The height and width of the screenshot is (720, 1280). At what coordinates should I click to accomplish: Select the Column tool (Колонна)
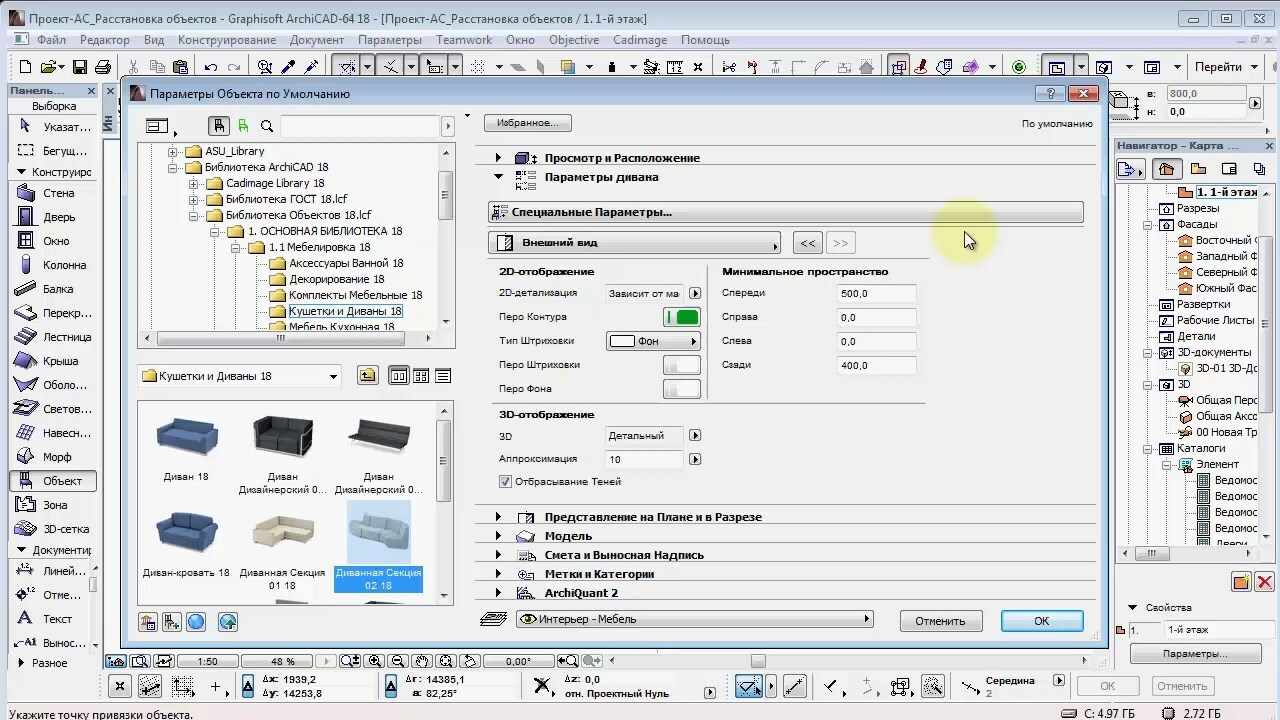[53, 265]
